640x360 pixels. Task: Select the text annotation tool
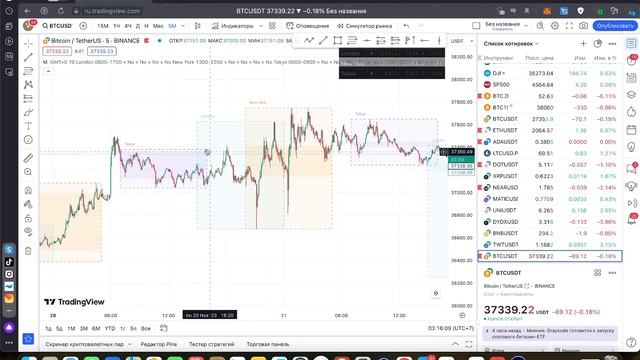coord(28,126)
